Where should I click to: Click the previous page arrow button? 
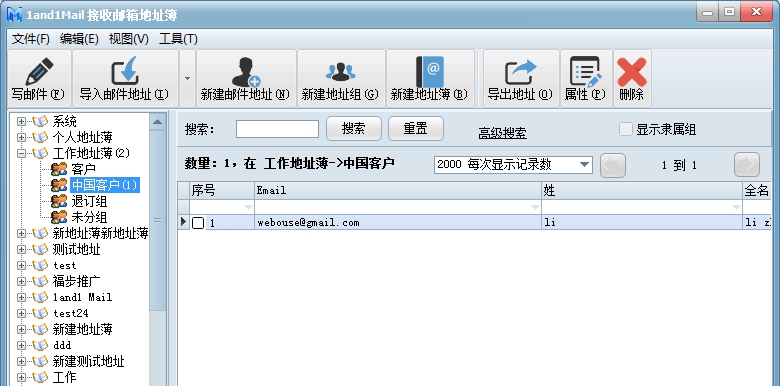(613, 165)
